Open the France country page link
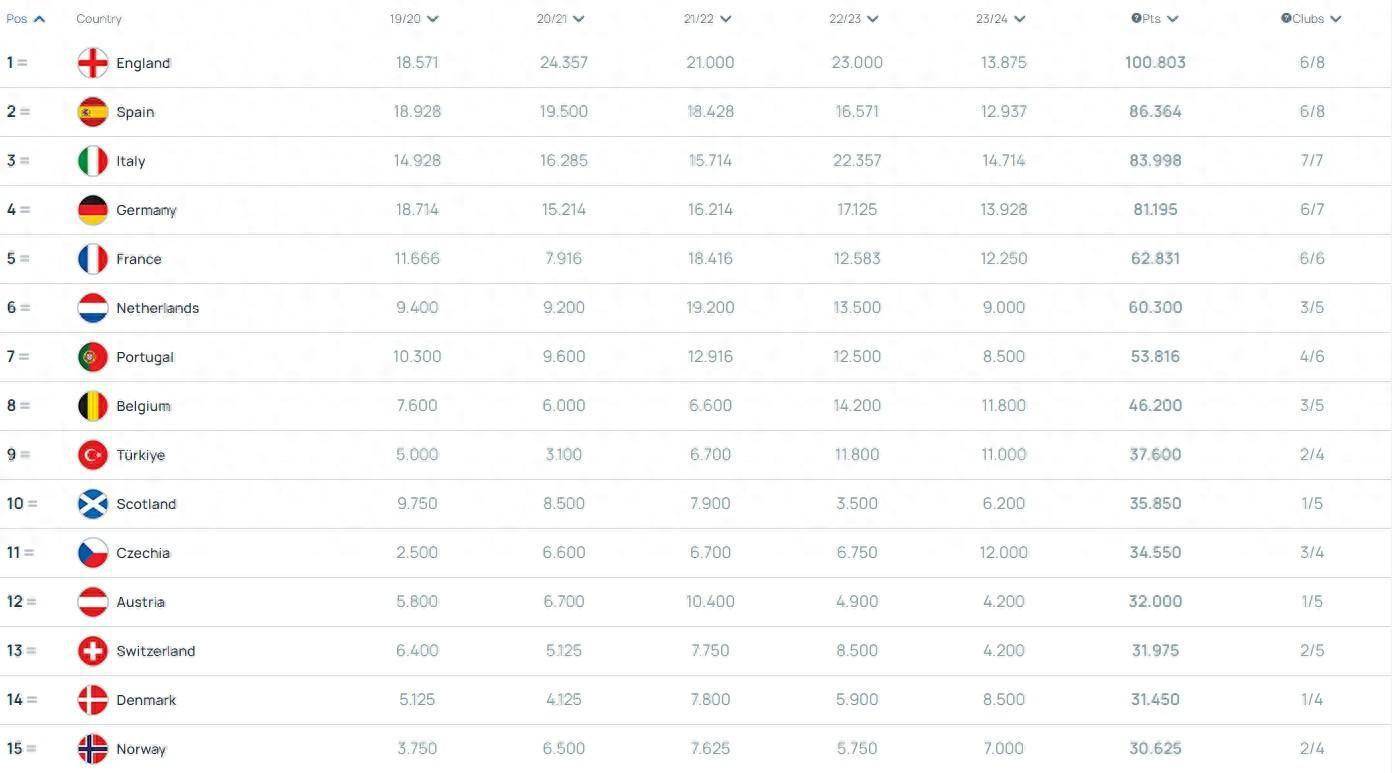Screen dimensions: 1392x773 pyautogui.click(x=138, y=258)
